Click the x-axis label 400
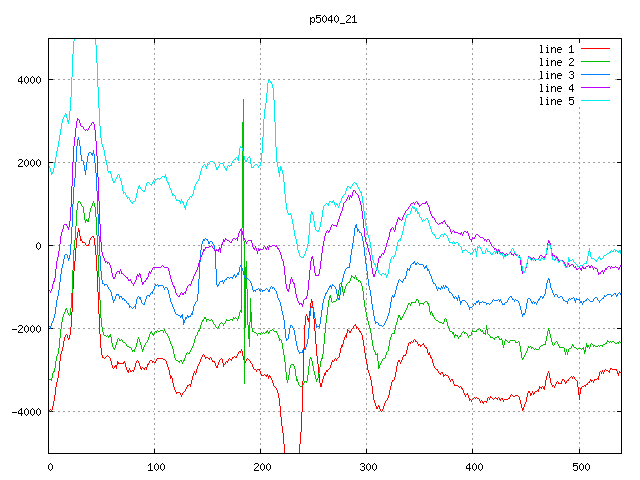The height and width of the screenshot is (480, 640). tap(474, 467)
